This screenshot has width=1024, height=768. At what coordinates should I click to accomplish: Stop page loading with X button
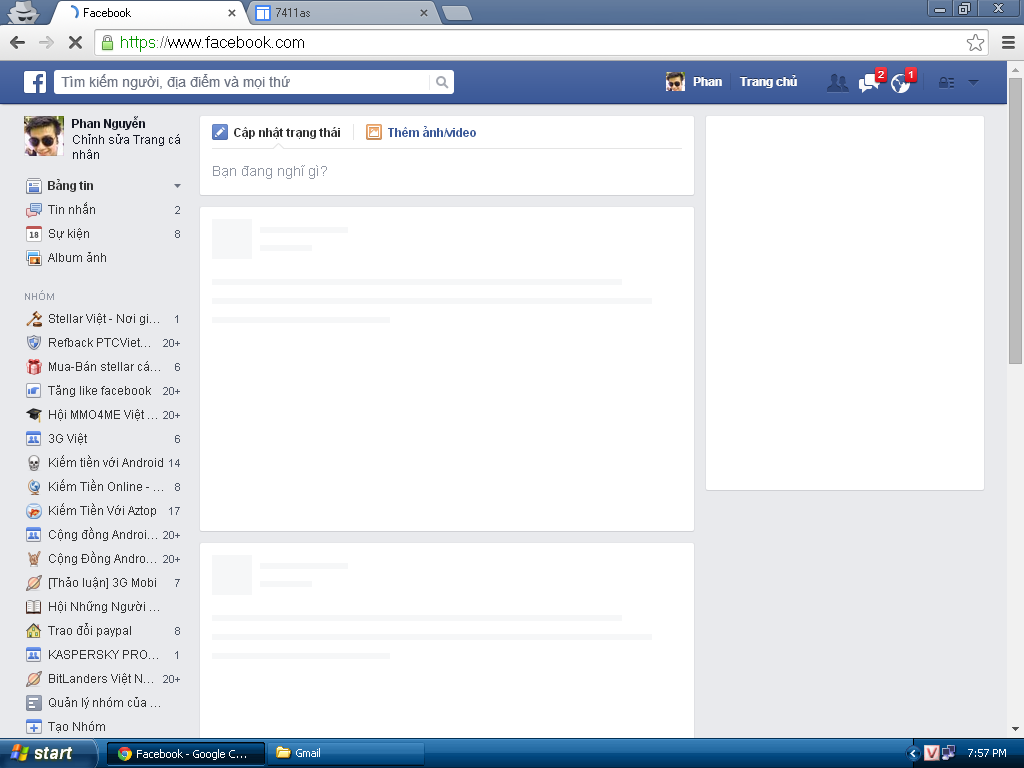(75, 43)
